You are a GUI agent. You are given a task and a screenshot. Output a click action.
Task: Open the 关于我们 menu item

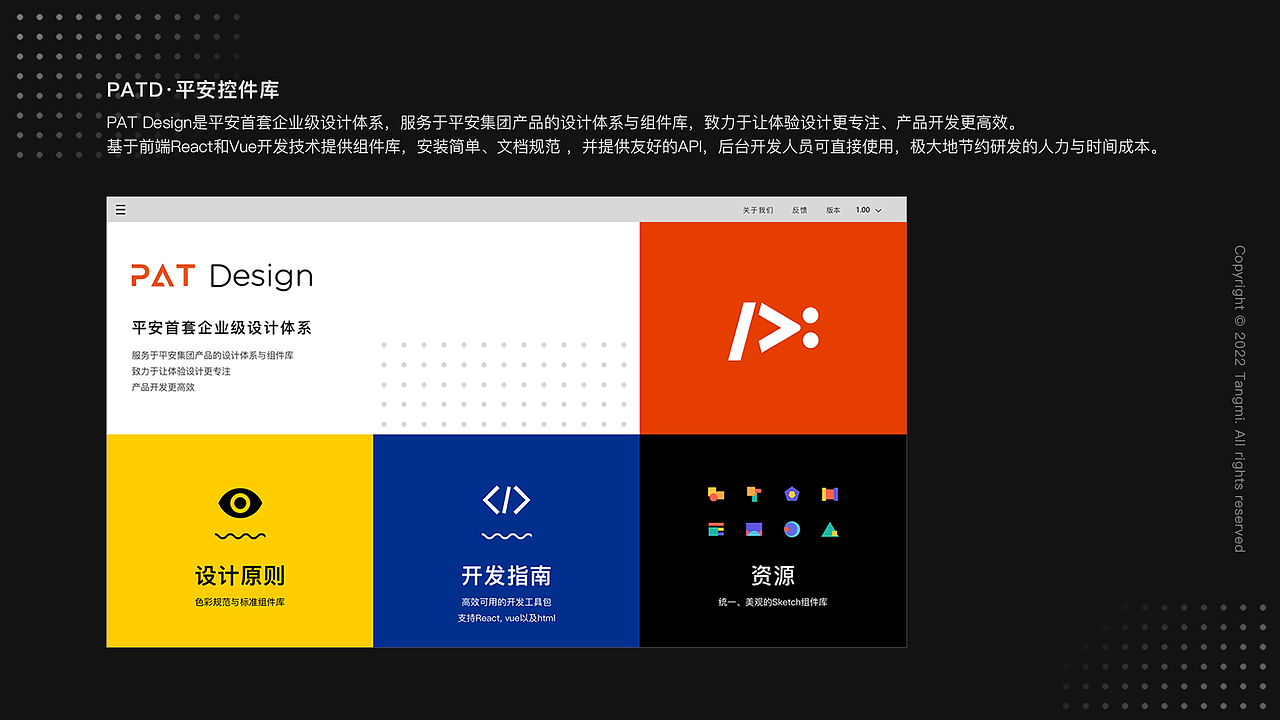point(757,210)
